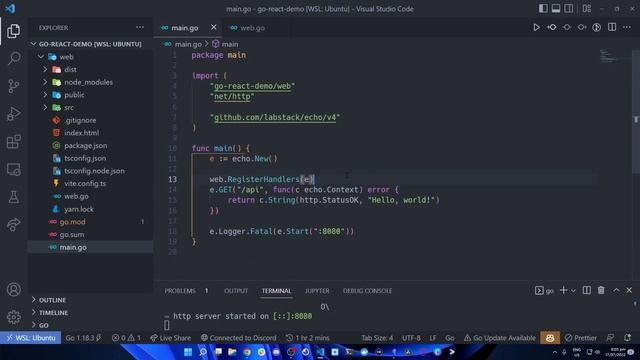The height and width of the screenshot is (360, 640).
Task: Expand the public folder
Action: 90,95
